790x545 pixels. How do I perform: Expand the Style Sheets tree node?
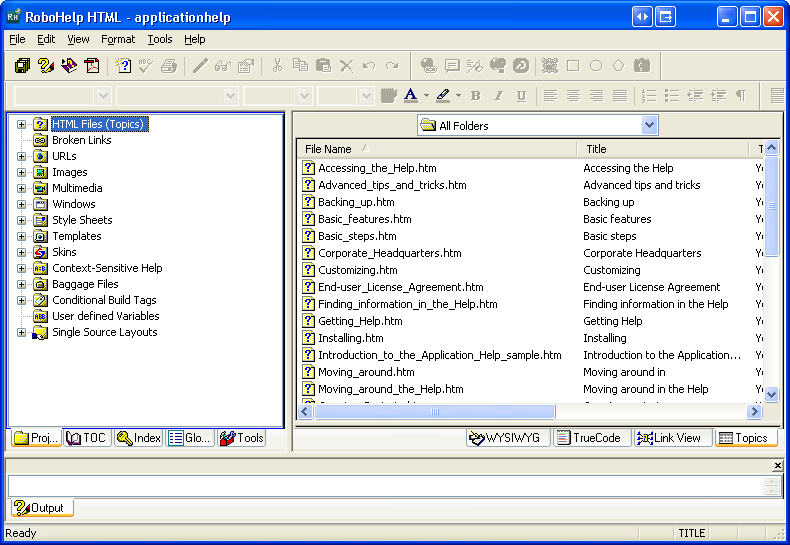click(21, 220)
